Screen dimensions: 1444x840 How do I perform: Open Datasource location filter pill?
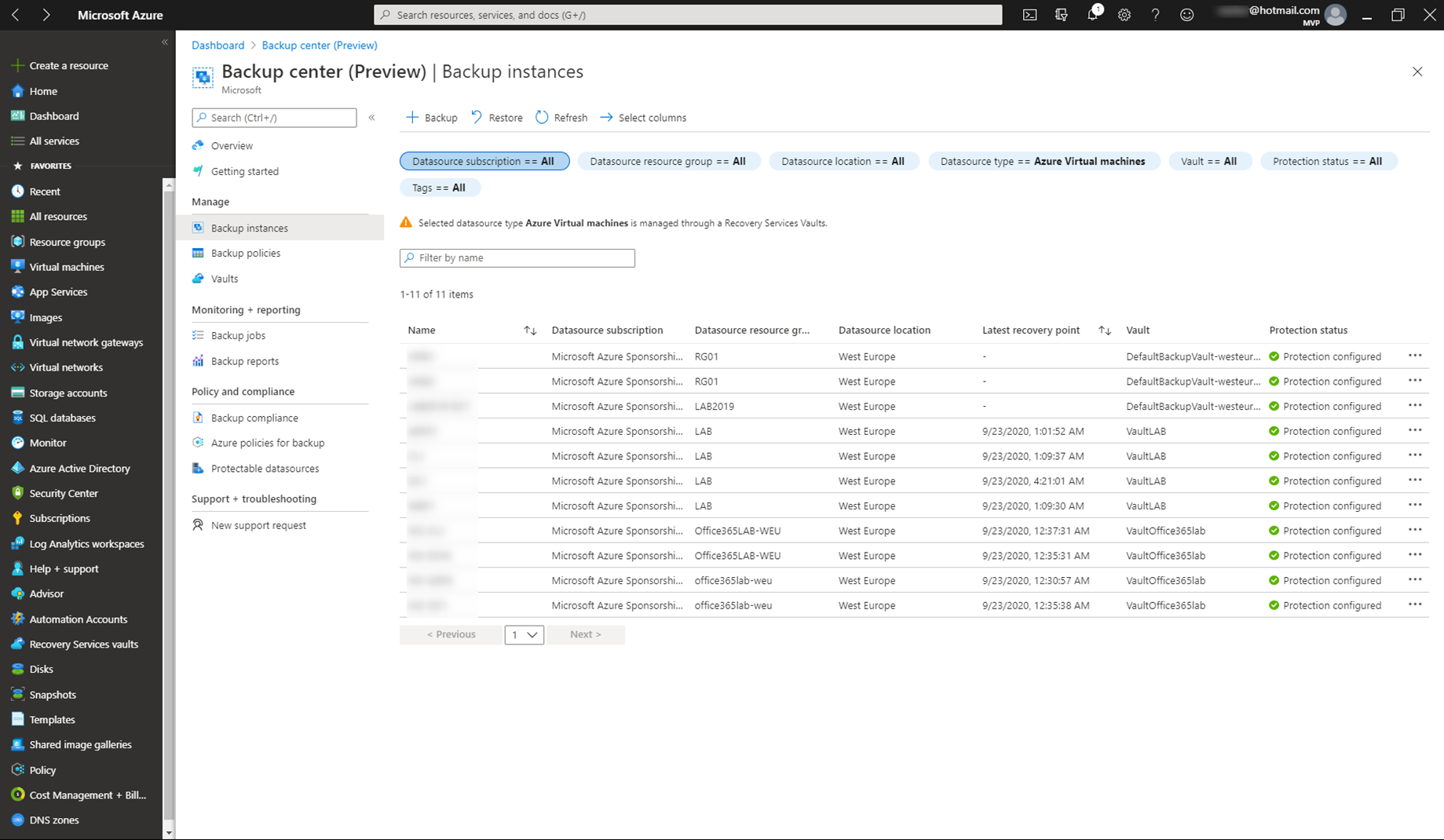pyautogui.click(x=843, y=162)
